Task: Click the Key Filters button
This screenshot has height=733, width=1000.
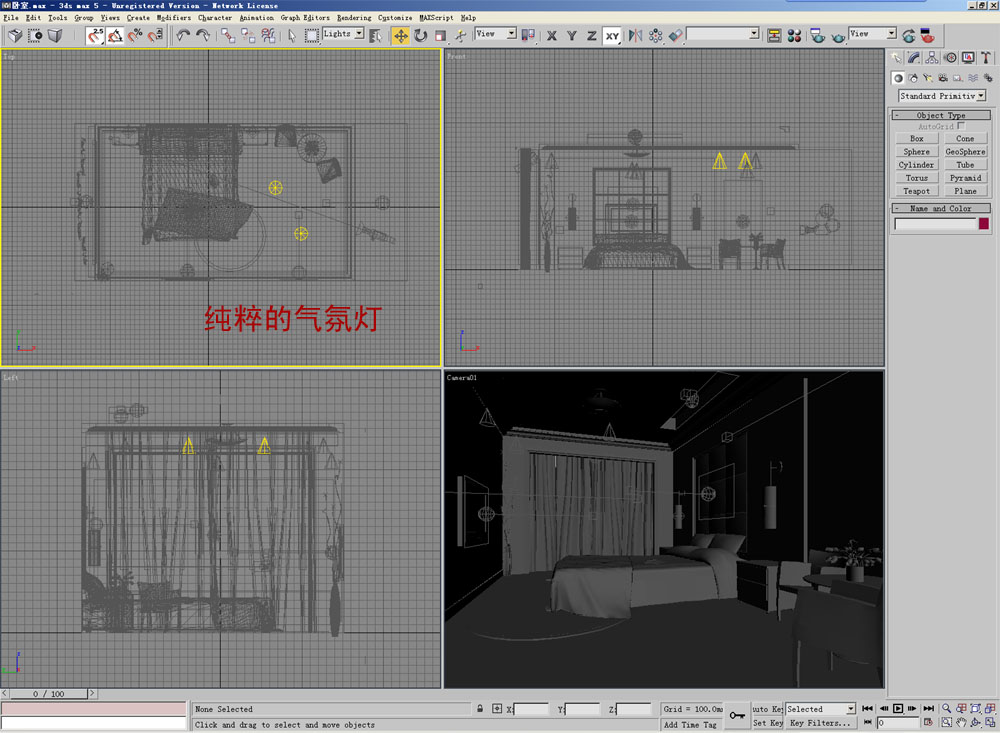Action: click(x=820, y=723)
